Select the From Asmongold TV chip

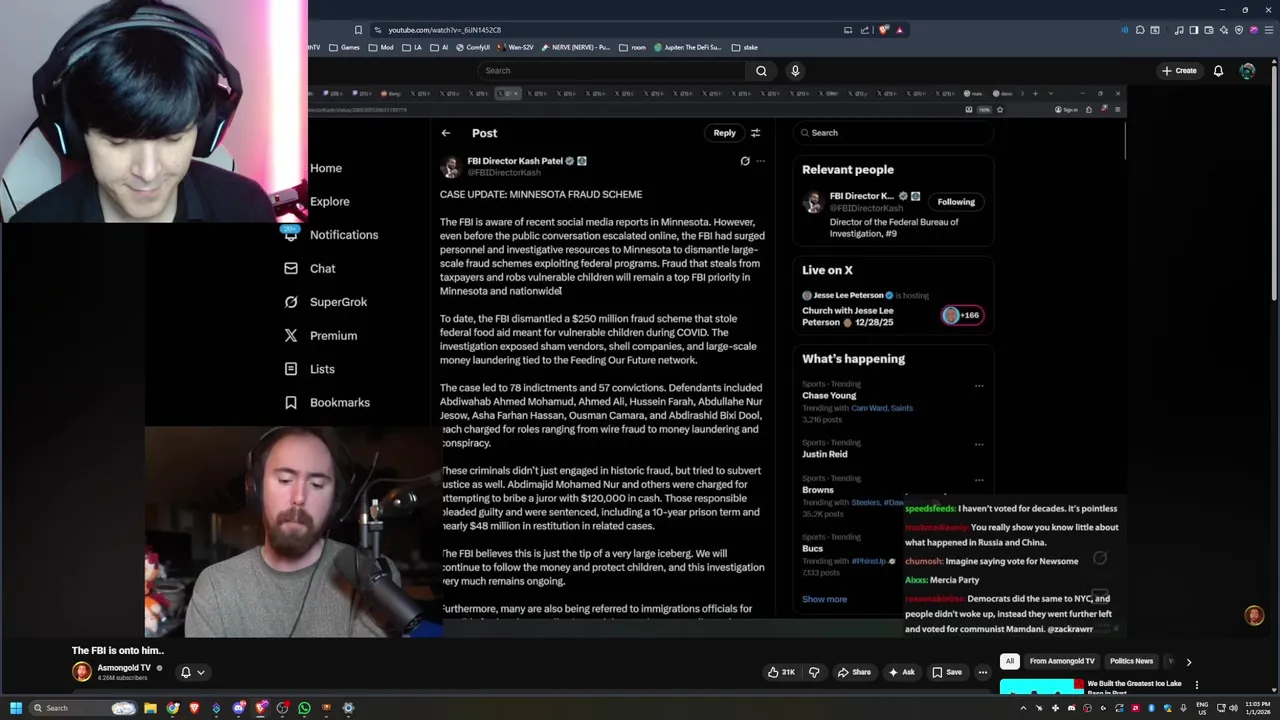(1062, 661)
